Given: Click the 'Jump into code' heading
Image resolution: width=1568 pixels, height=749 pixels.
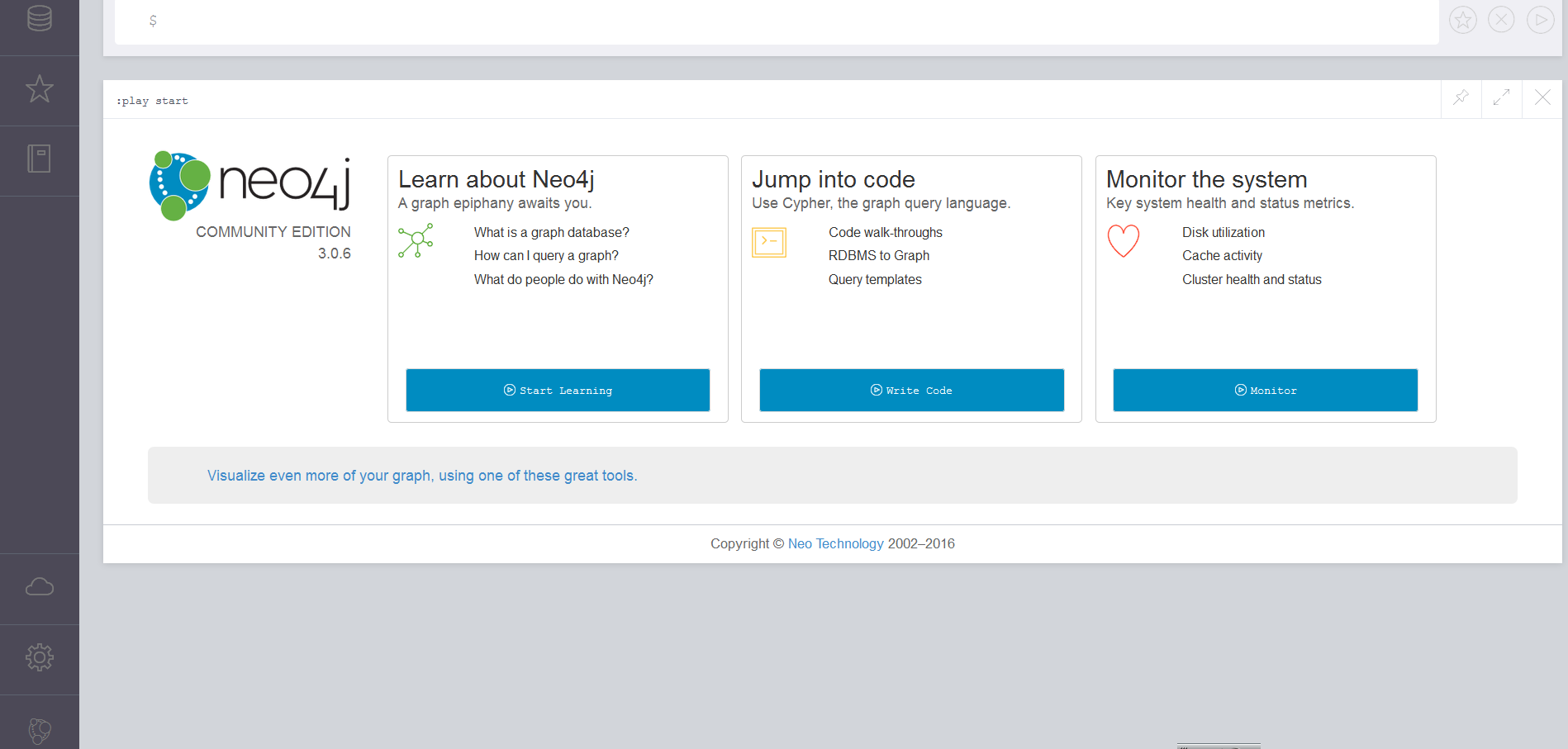Looking at the screenshot, I should (x=834, y=179).
